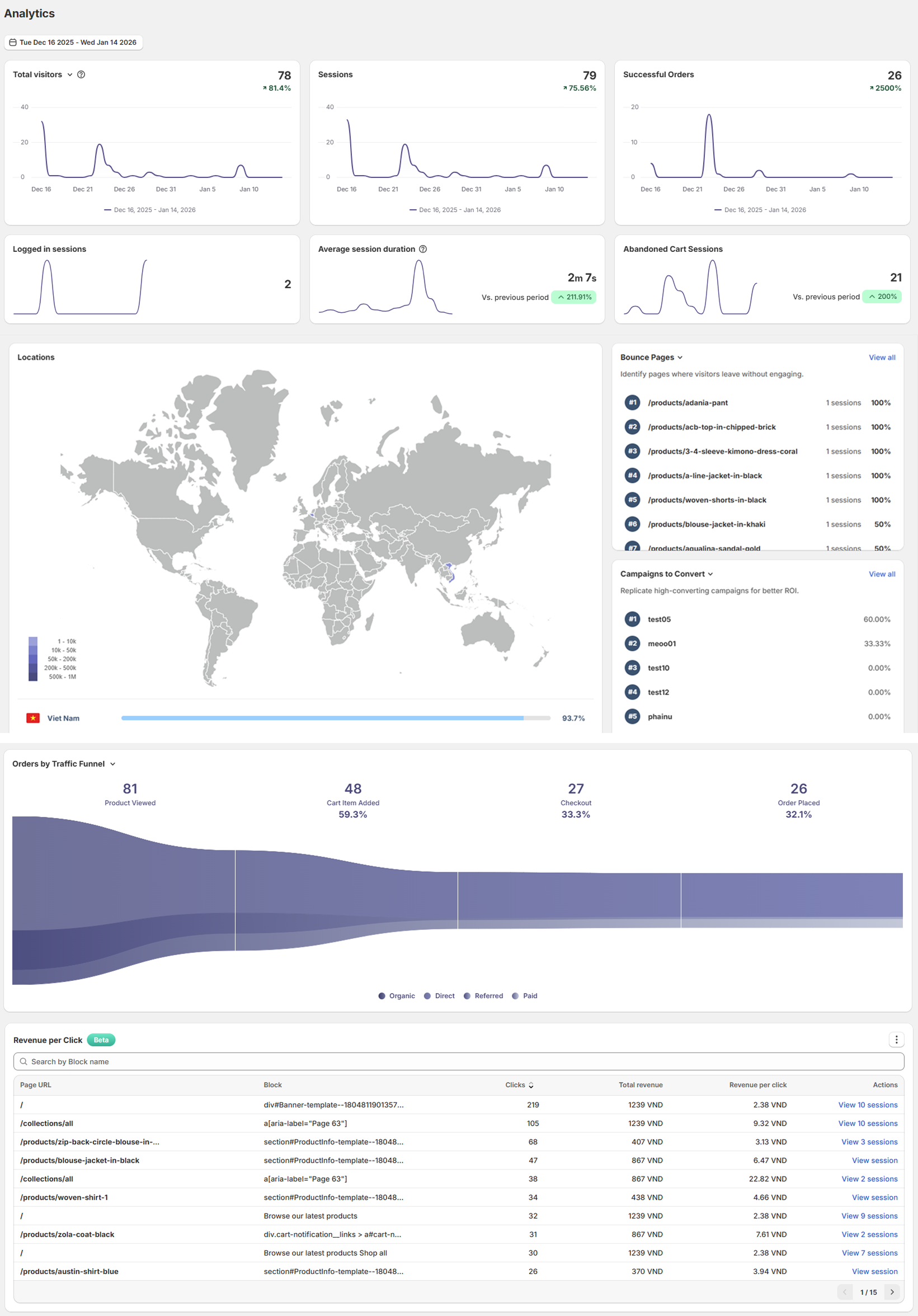Click the search icon in Revenue per Click

coord(23,1061)
